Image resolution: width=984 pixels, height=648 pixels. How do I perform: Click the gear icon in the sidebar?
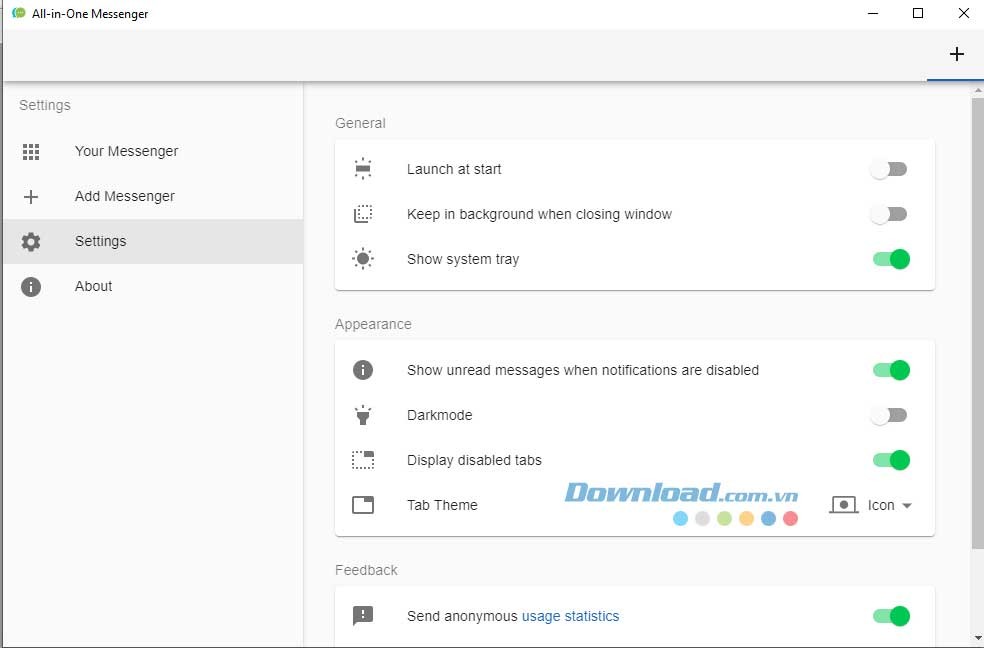31,242
